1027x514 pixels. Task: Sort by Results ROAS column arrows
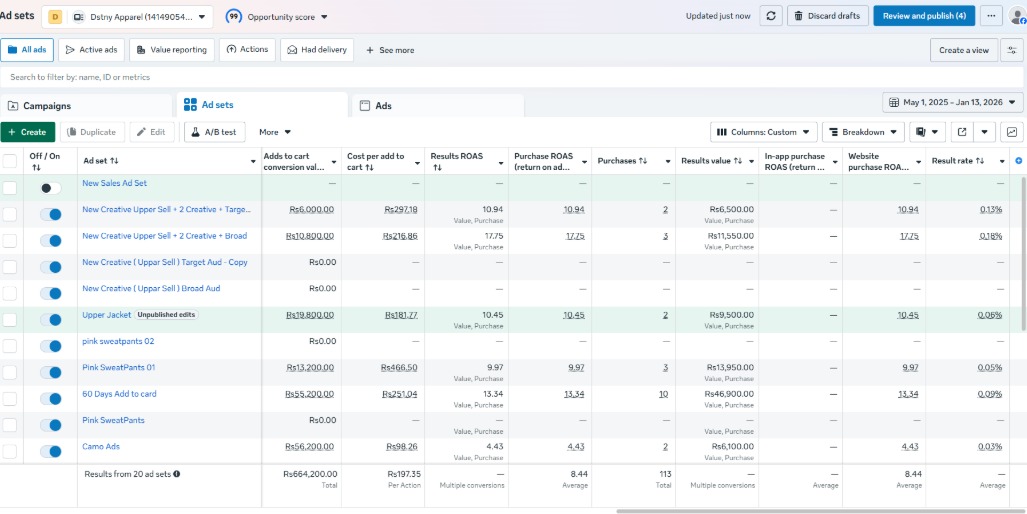click(x=436, y=168)
